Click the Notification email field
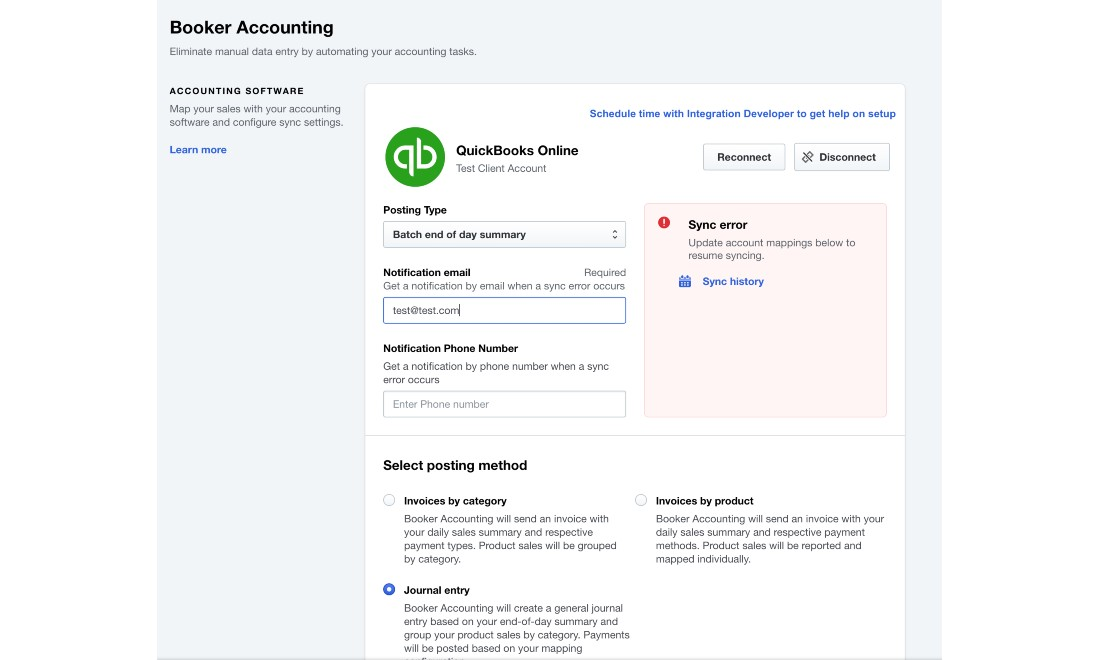Image resolution: width=1100 pixels, height=660 pixels. (503, 311)
